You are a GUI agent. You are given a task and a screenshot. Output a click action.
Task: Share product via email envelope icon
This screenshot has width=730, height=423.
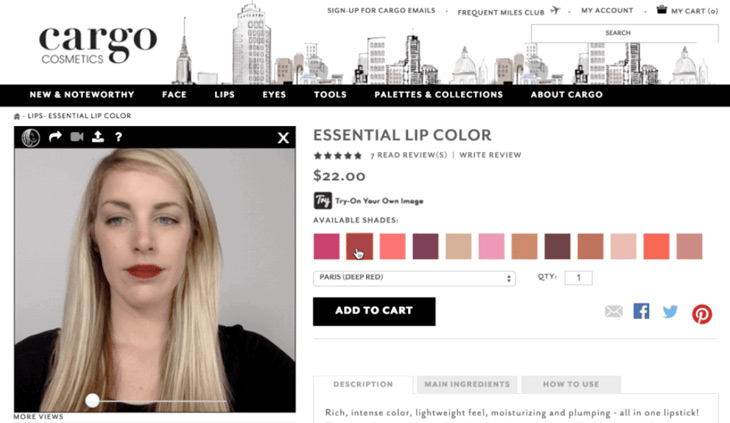click(614, 311)
